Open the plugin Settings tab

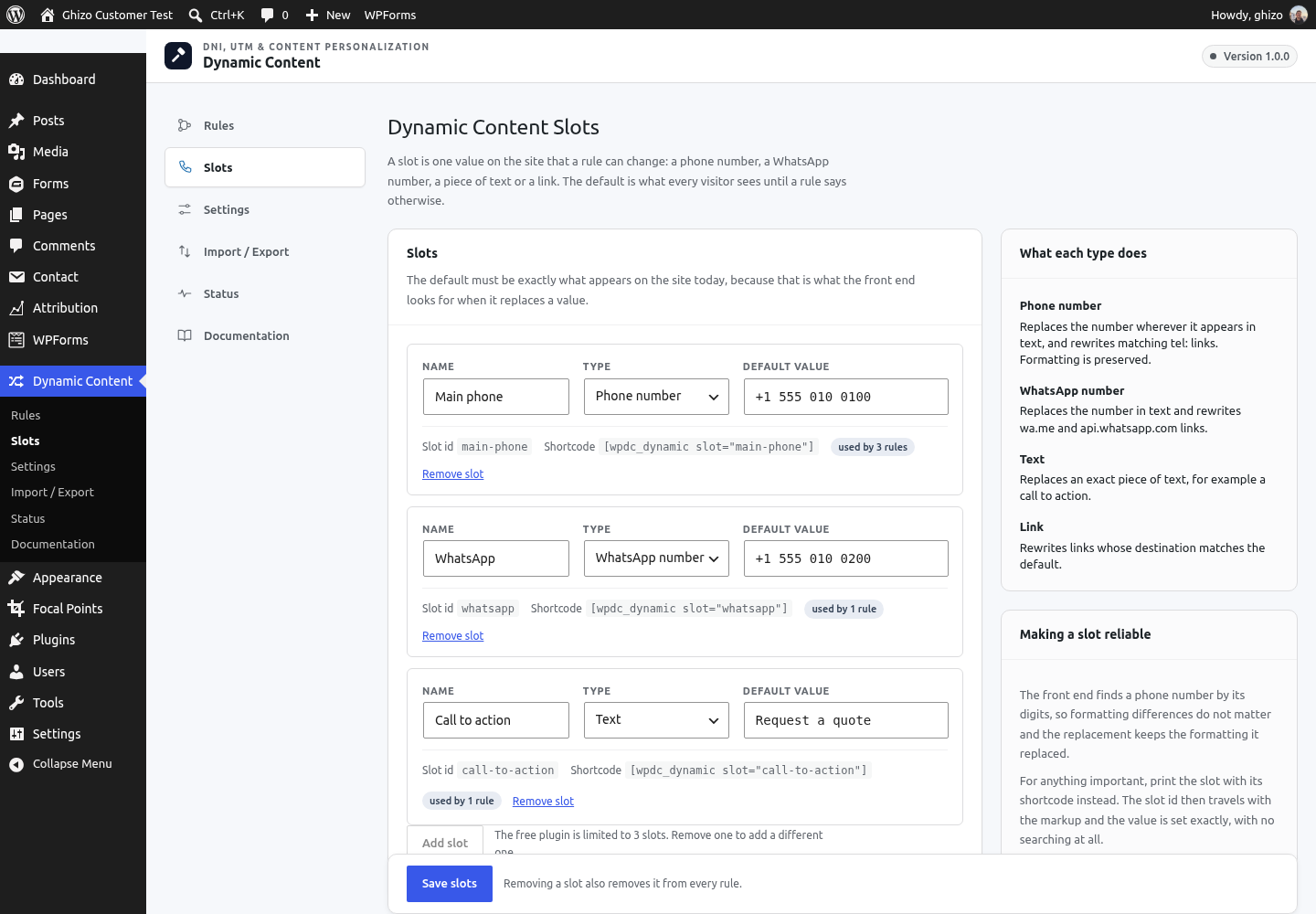[265, 209]
